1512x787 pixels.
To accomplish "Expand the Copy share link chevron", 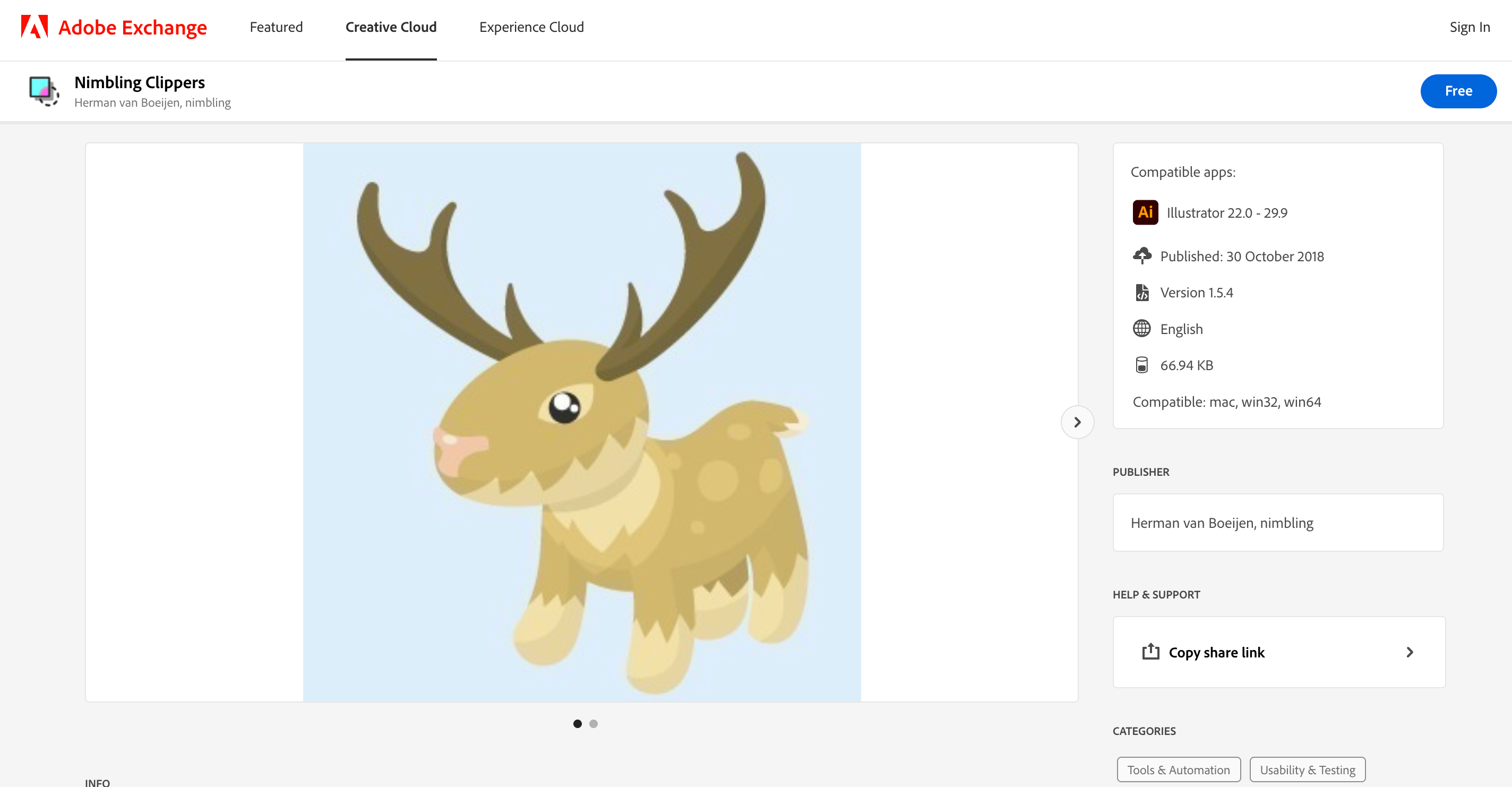I will (1410, 652).
